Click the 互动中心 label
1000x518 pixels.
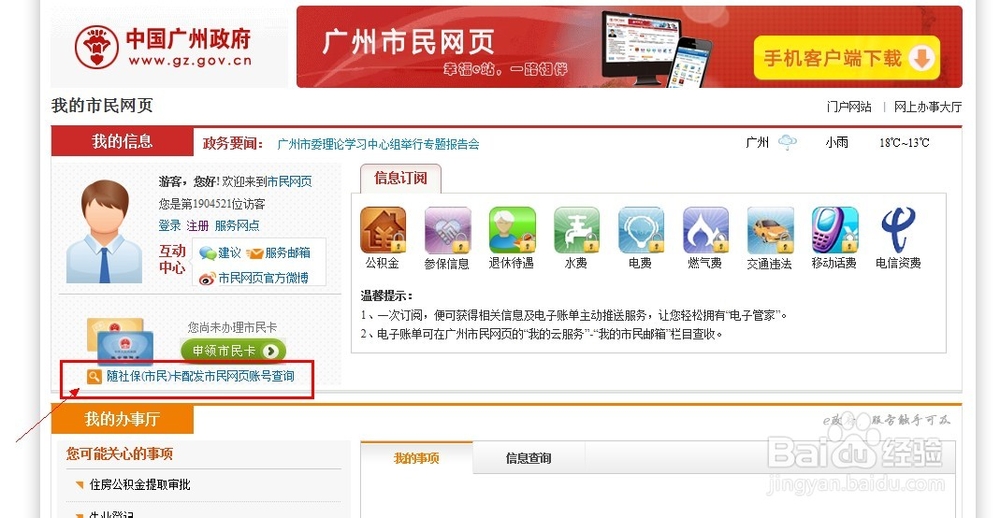click(x=172, y=259)
